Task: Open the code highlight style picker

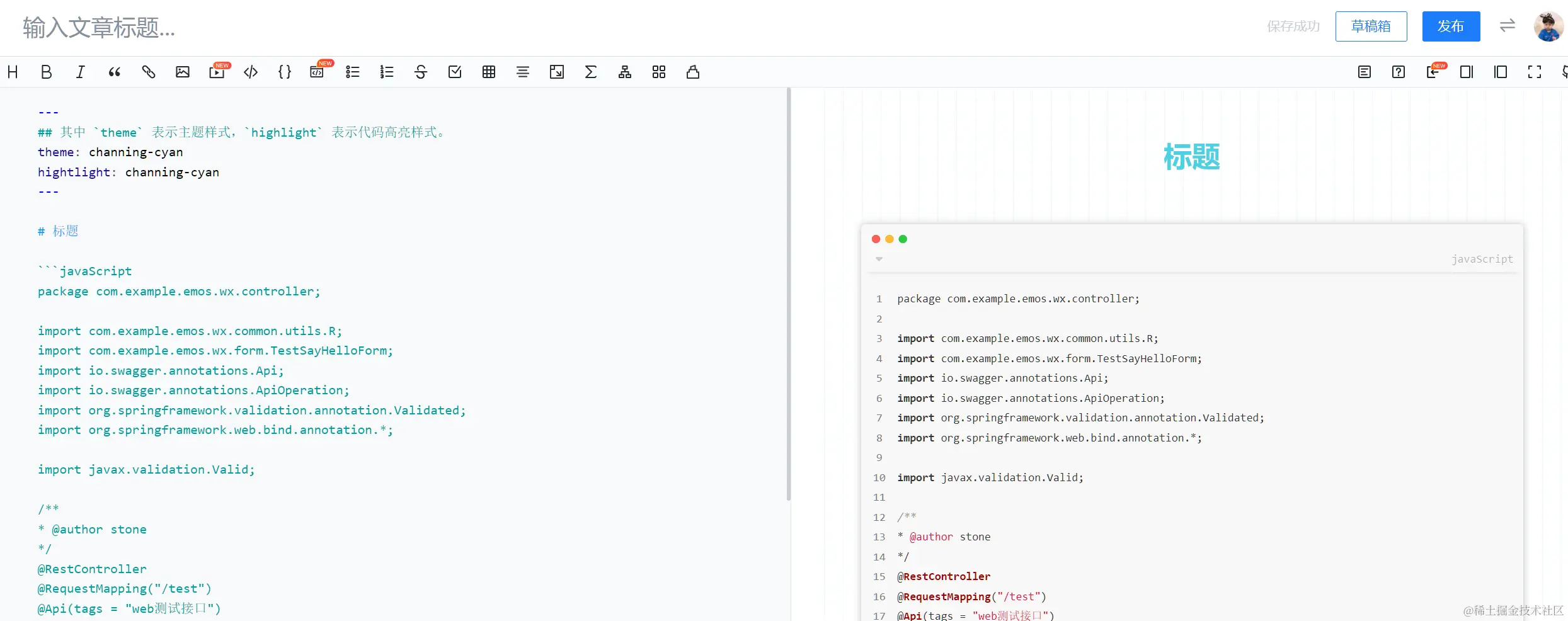Action: [692, 72]
